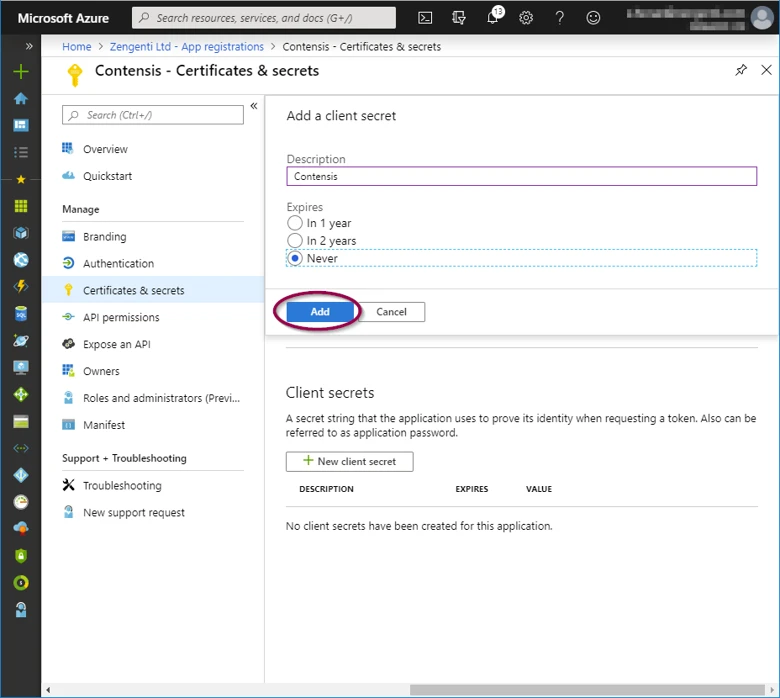Open Storage accounts icon

pyautogui.click(x=21, y=421)
